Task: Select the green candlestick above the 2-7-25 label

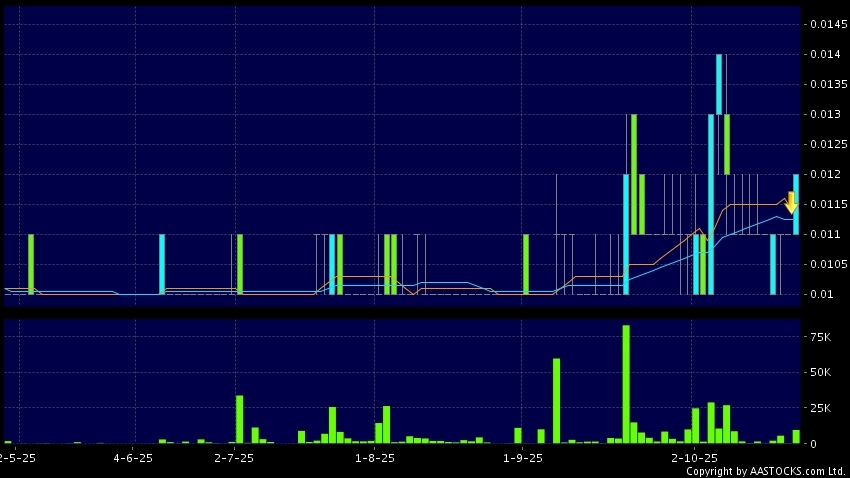Action: point(240,264)
